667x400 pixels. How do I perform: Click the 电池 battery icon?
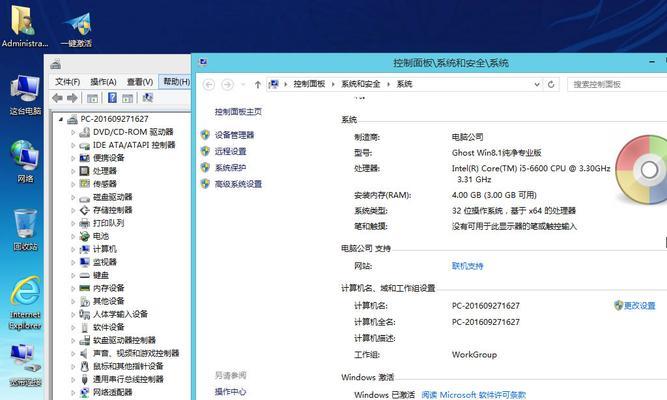[x=85, y=236]
